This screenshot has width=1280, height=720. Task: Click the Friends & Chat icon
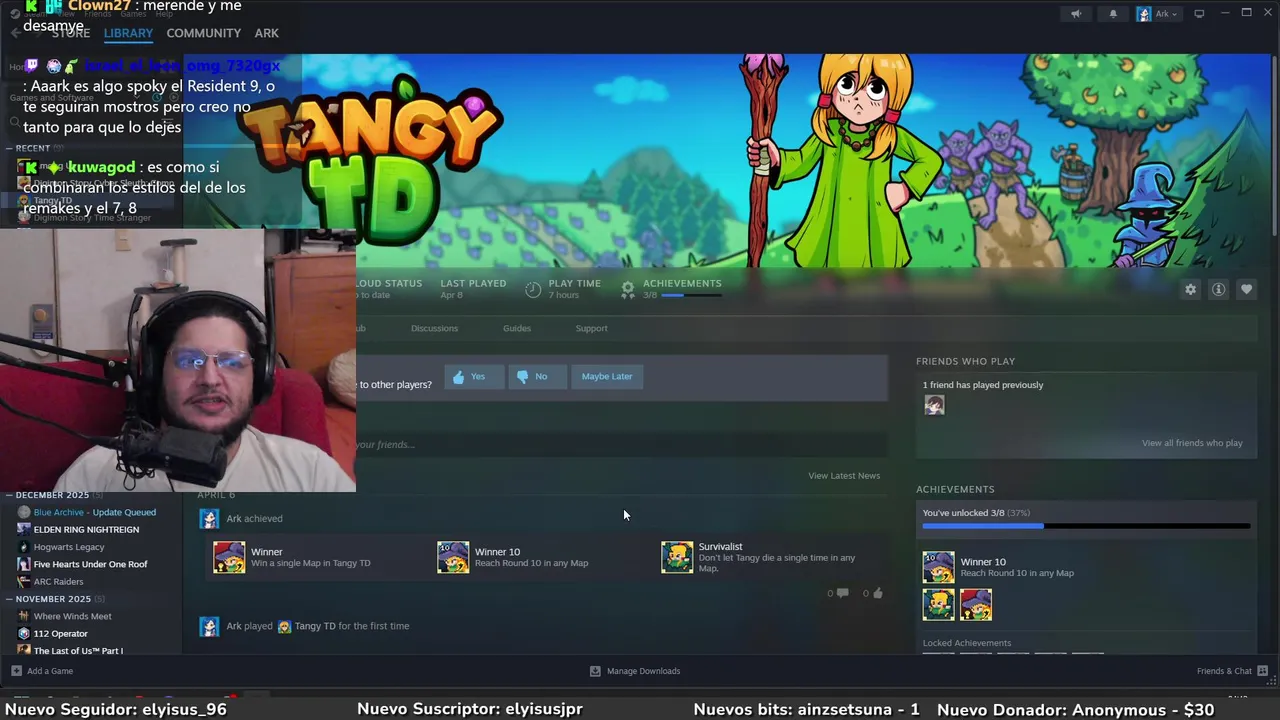pos(1263,671)
